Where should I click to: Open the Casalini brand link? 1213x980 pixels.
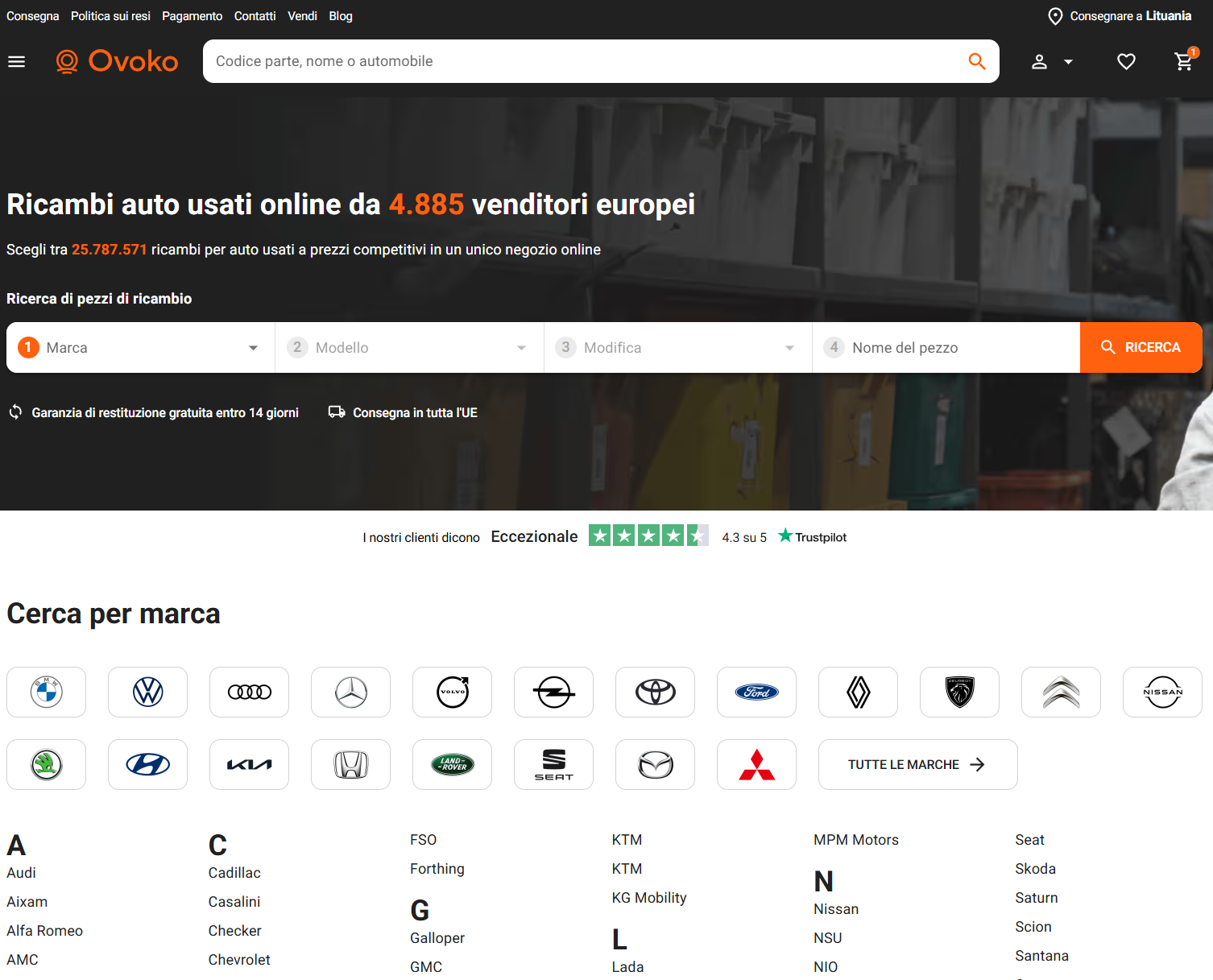coord(234,902)
